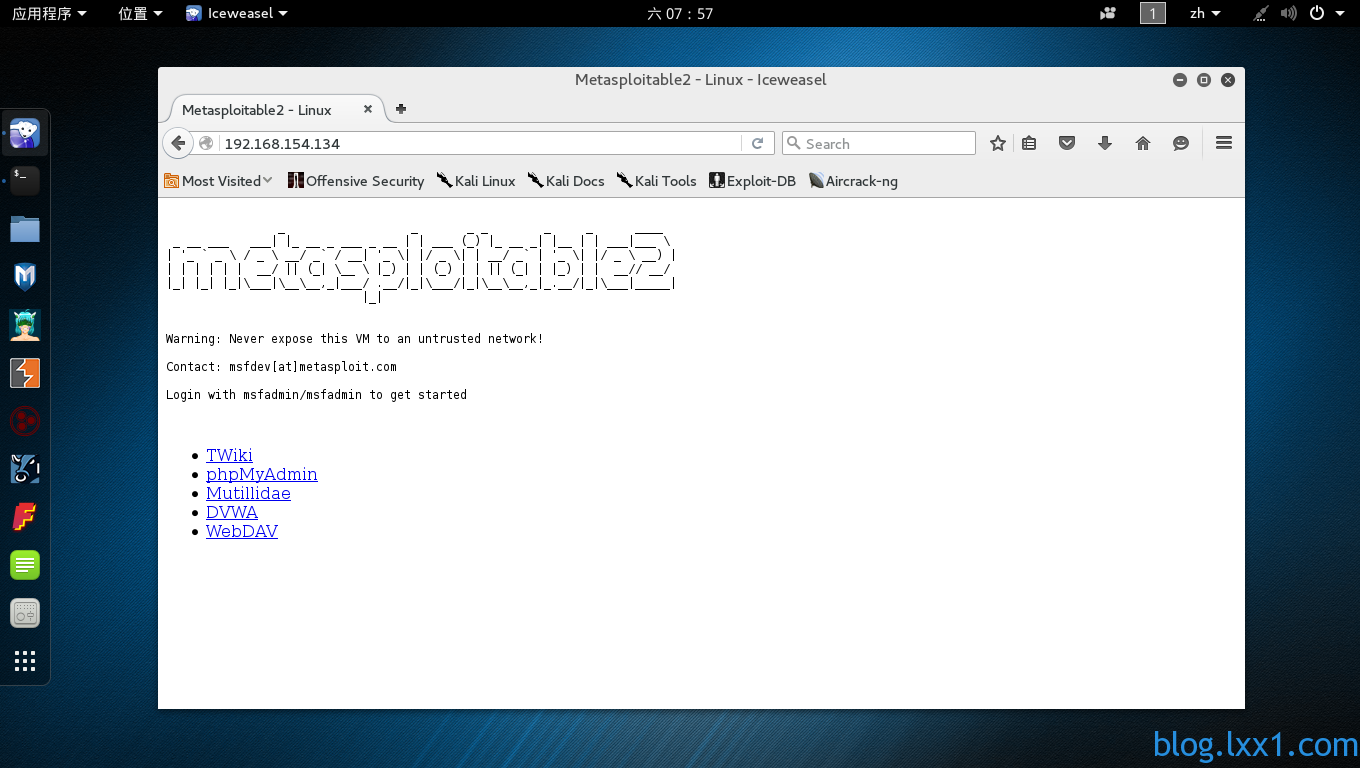Open the green notes dock icon
This screenshot has height=768, width=1360.
[25, 565]
